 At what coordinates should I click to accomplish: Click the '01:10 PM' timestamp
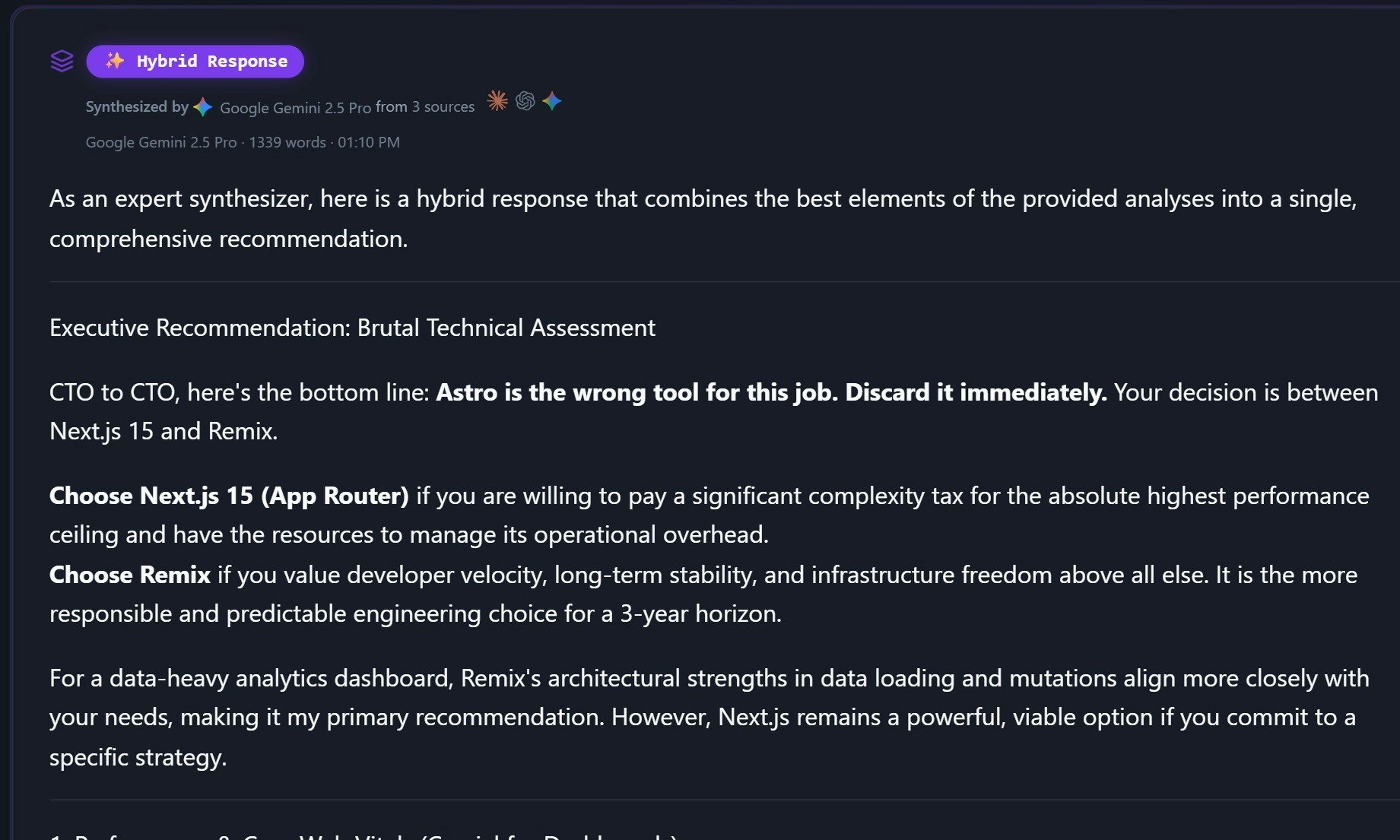click(368, 142)
